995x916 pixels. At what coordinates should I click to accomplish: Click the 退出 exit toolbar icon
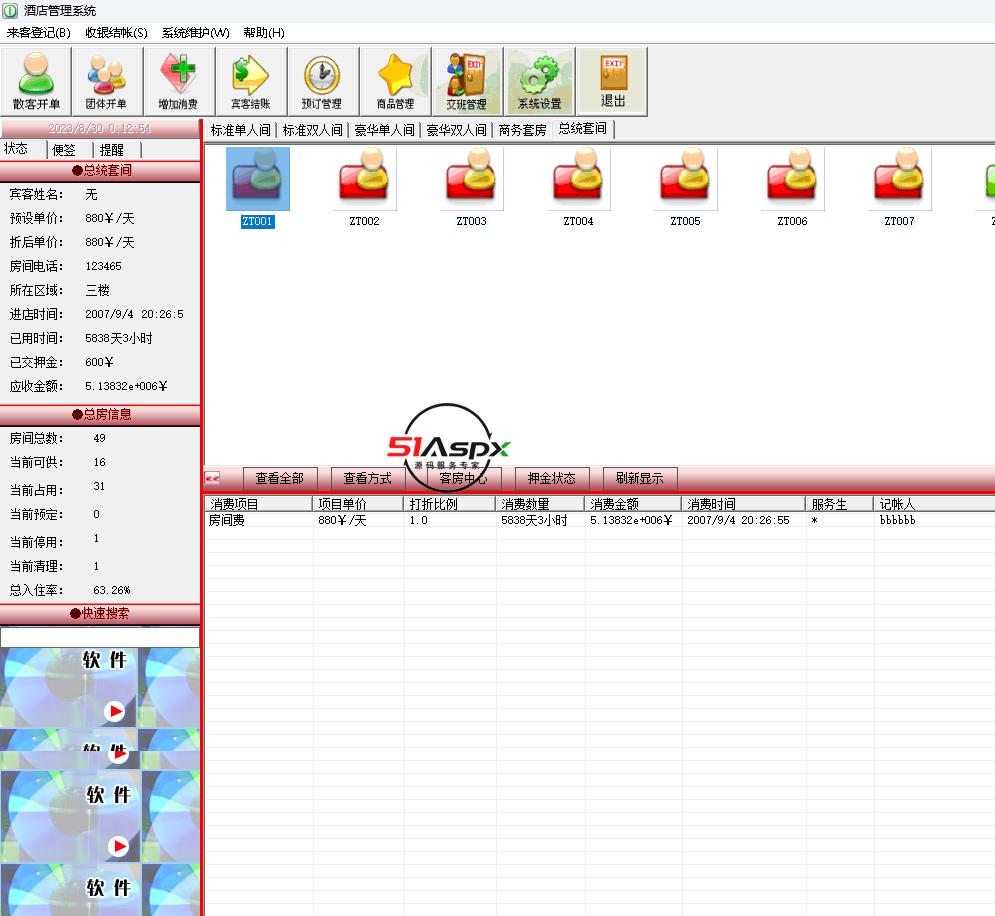point(612,81)
